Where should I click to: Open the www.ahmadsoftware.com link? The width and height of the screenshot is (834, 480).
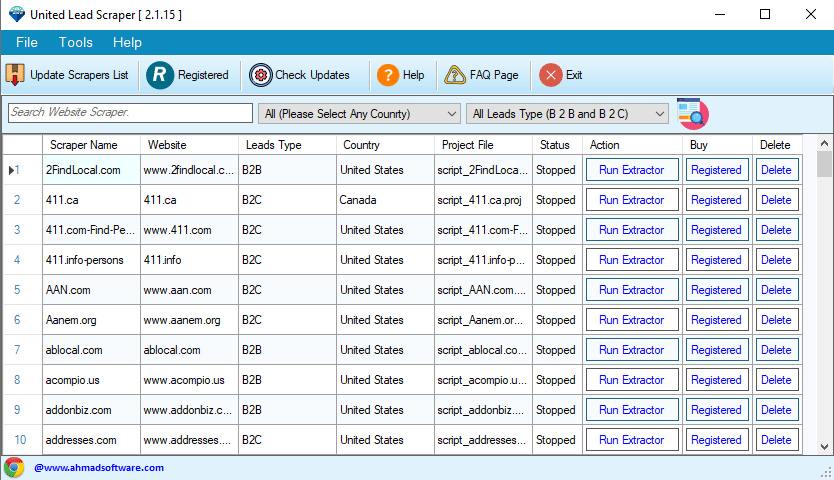click(99, 468)
